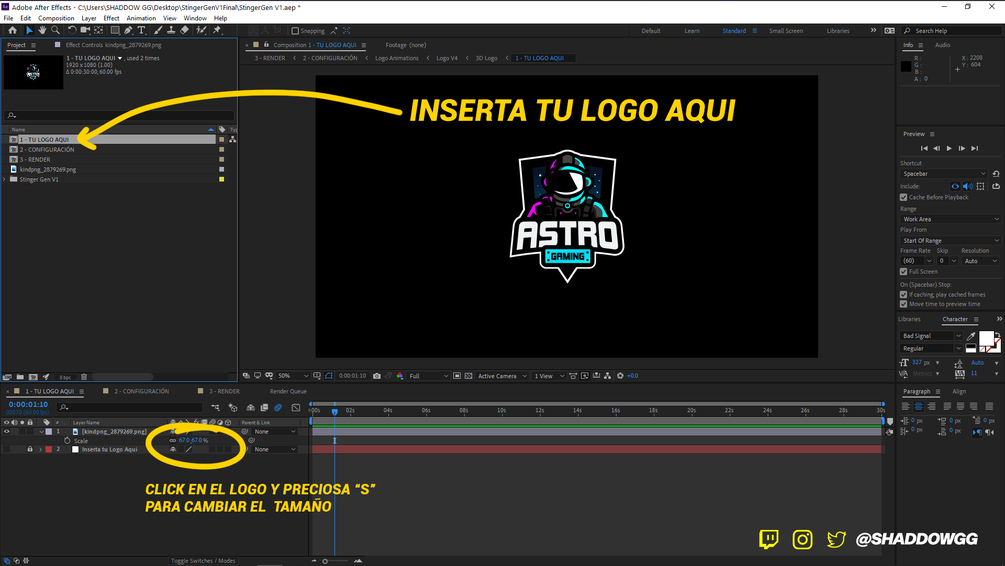The image size is (1005, 566).
Task: Switch to the Learn workspace
Action: 692,31
